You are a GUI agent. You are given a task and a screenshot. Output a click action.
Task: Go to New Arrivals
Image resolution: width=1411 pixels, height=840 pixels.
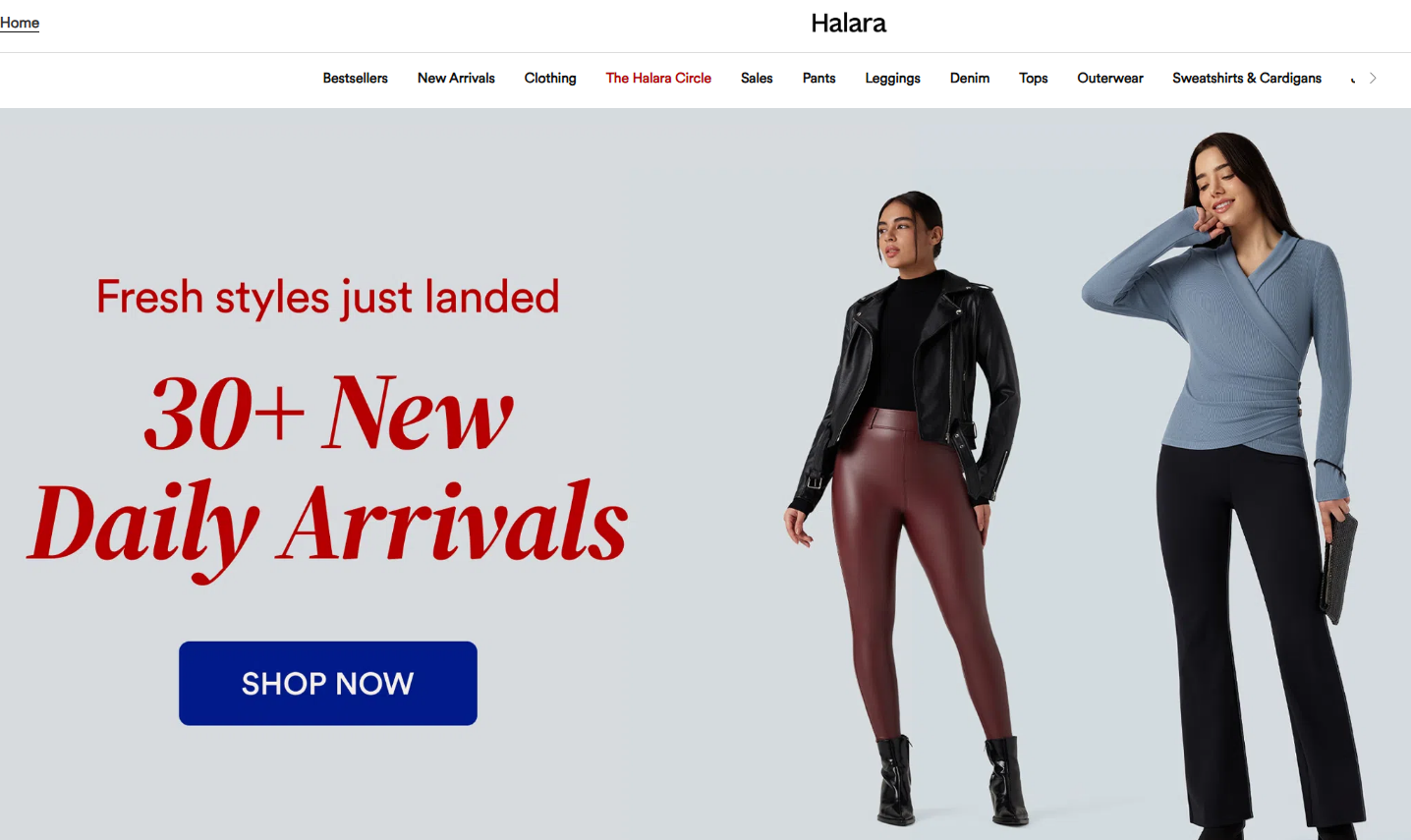click(x=456, y=78)
